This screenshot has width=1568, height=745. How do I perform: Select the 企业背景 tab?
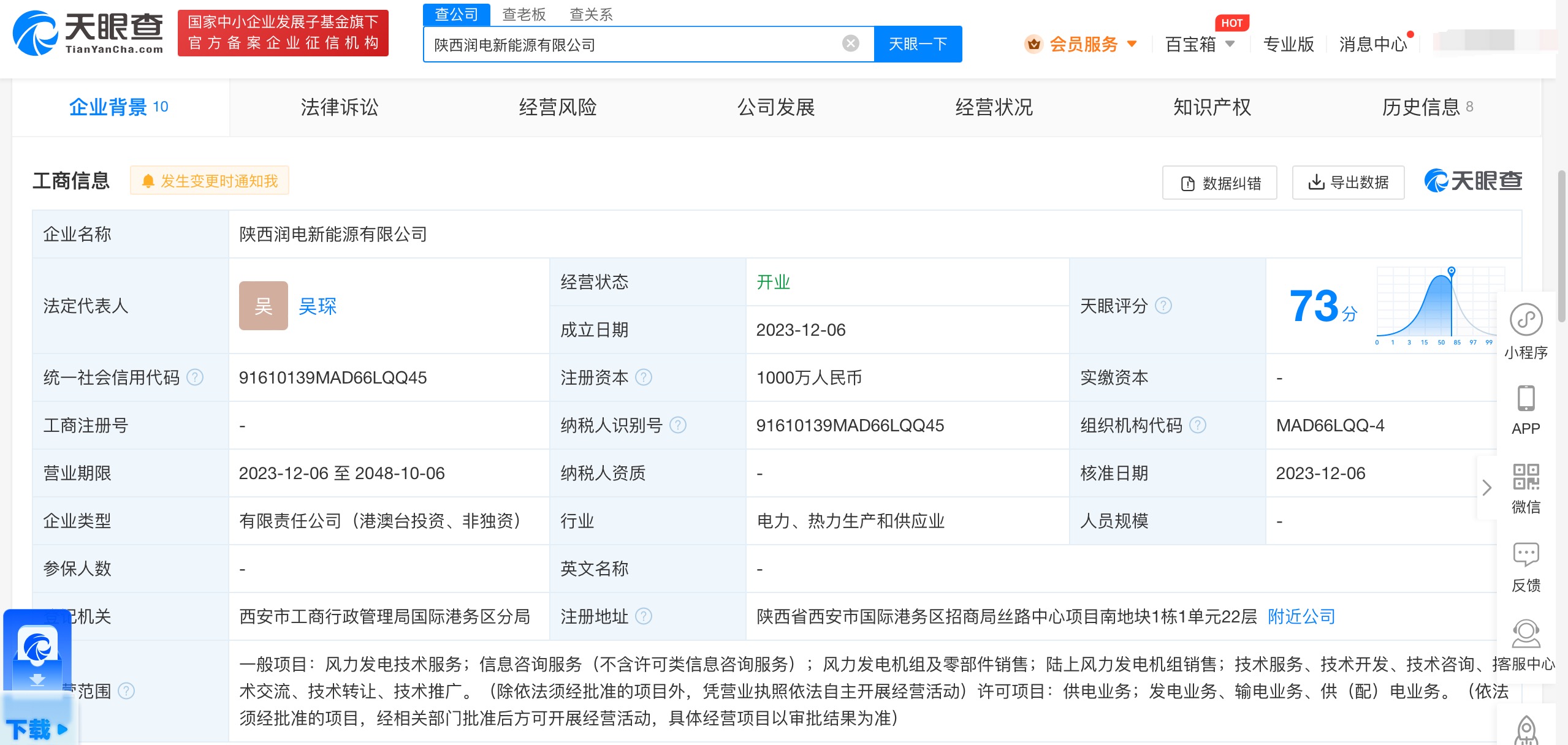[x=120, y=107]
